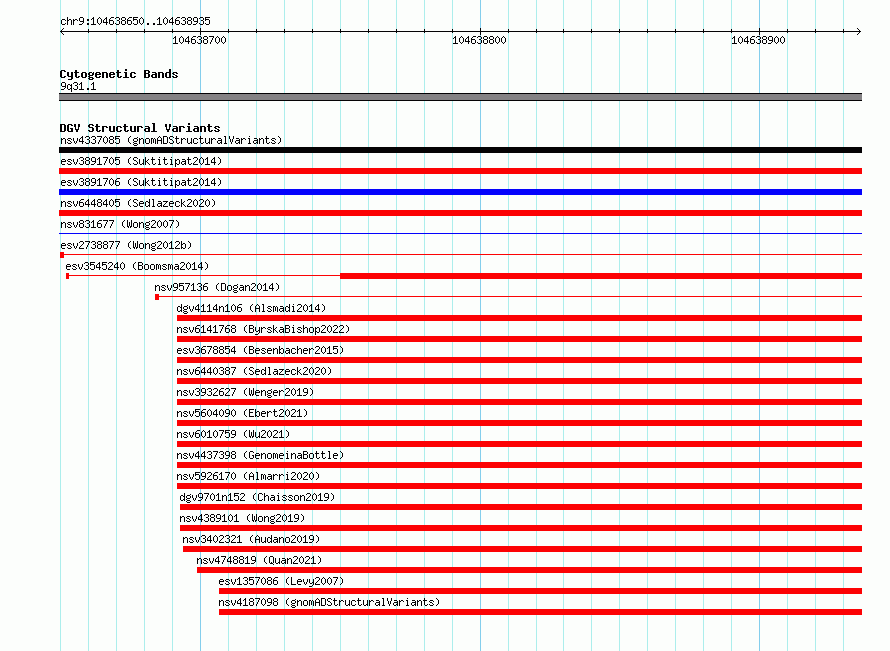
Task: Click ruler position label 104638800
Action: pyautogui.click(x=479, y=40)
